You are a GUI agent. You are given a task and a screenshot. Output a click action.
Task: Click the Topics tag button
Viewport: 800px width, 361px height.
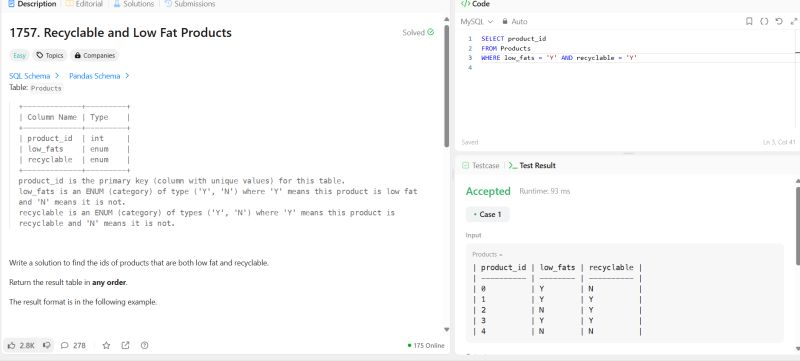pyautogui.click(x=50, y=56)
